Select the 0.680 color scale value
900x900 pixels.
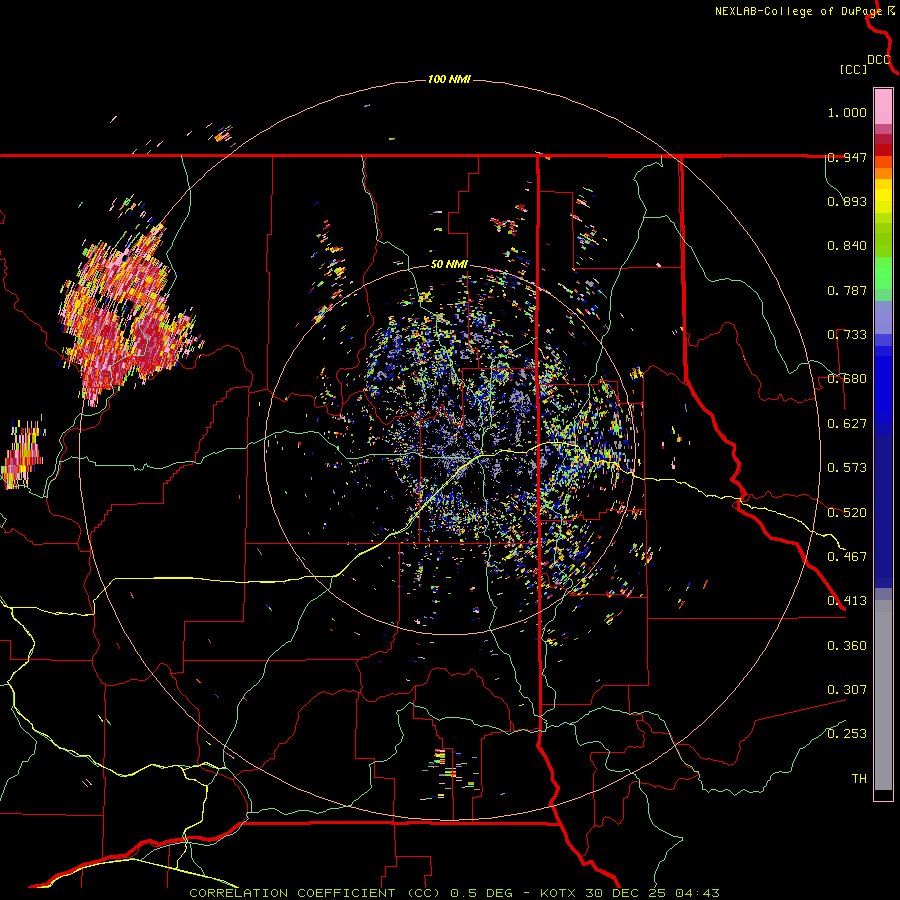(847, 379)
